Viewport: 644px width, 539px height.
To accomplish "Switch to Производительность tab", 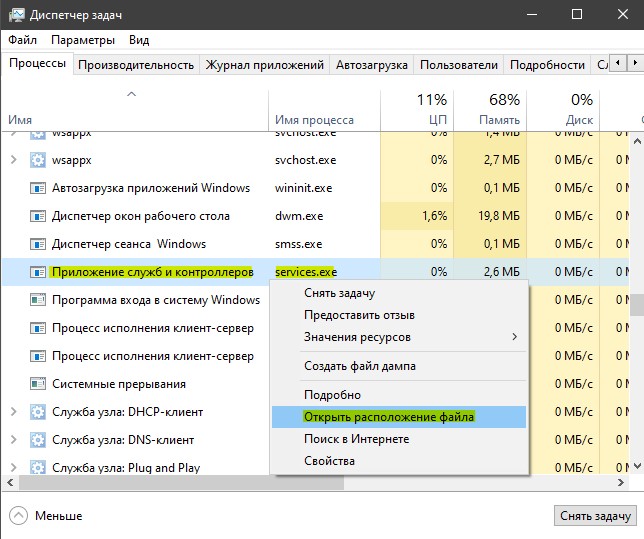I will (136, 65).
